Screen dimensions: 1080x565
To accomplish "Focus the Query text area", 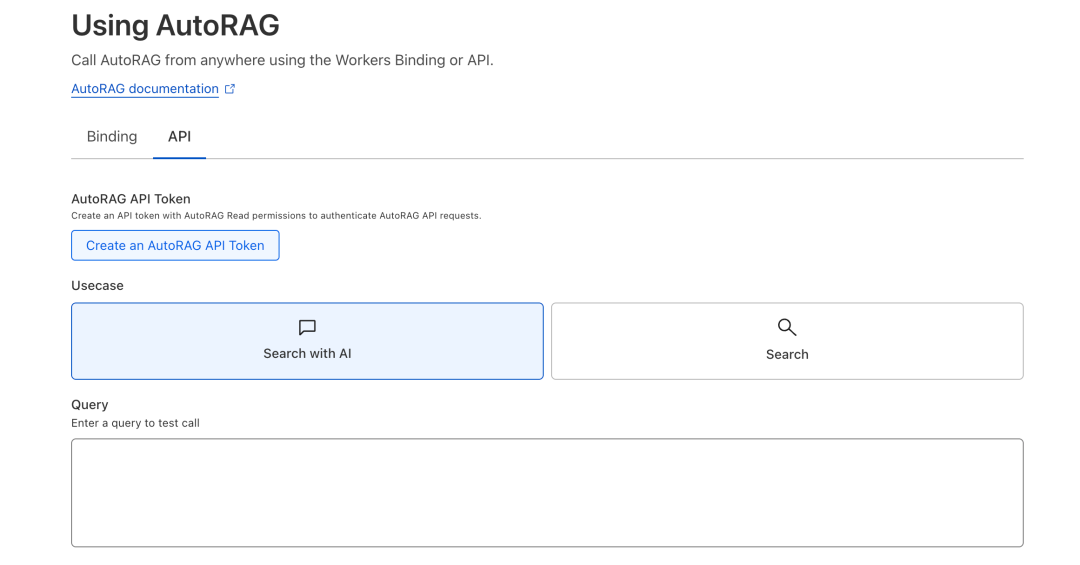I will click(x=547, y=492).
